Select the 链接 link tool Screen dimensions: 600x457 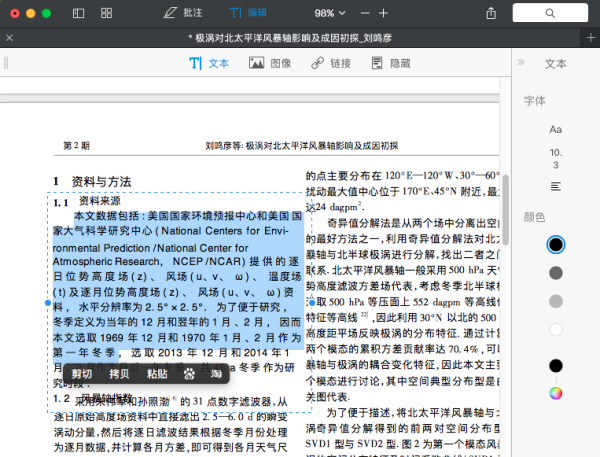coord(331,63)
